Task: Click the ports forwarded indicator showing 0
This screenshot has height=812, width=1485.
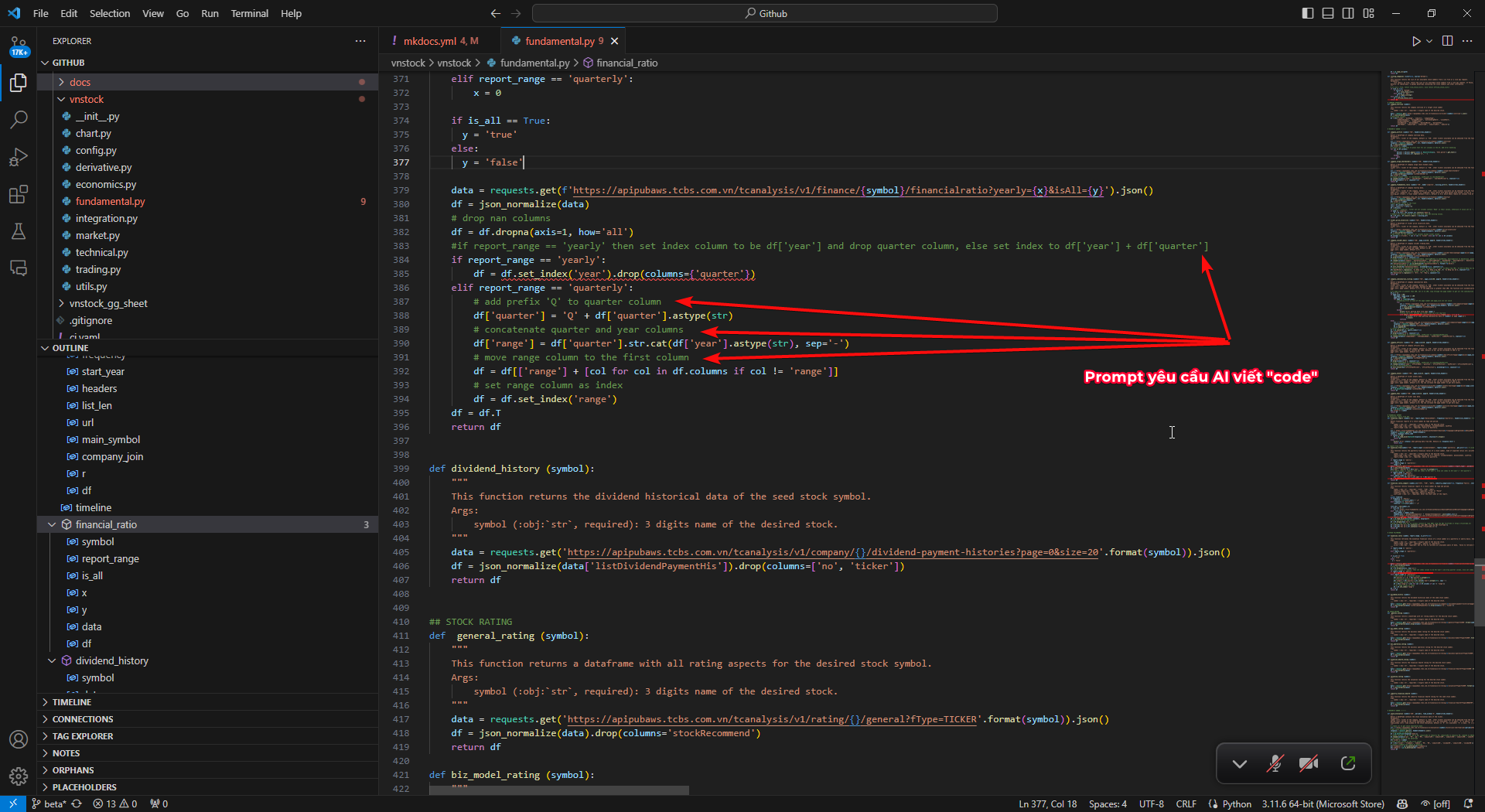Action: pyautogui.click(x=159, y=803)
